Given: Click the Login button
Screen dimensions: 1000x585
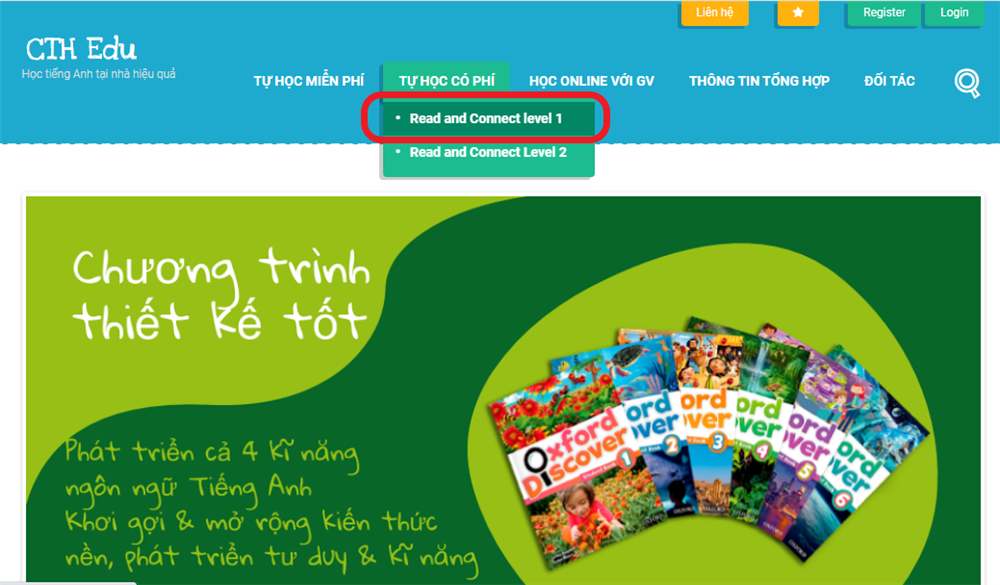Looking at the screenshot, I should (954, 13).
